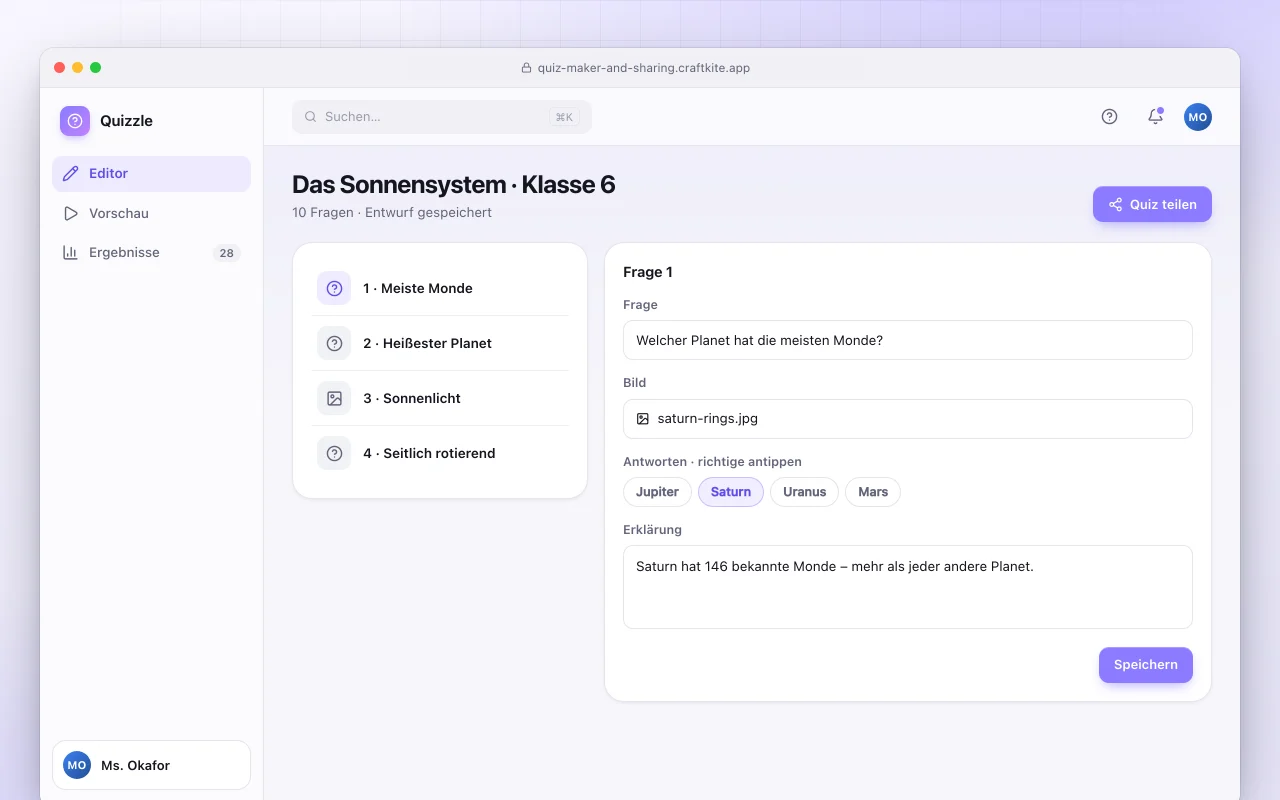Click the ⌘K shortcut hint in search
The image size is (1280, 800).
click(564, 117)
